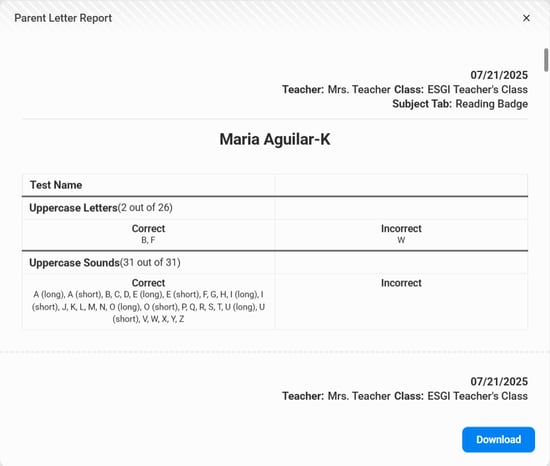The image size is (550, 466).
Task: Click the correct letters B, F
Action: point(148,240)
